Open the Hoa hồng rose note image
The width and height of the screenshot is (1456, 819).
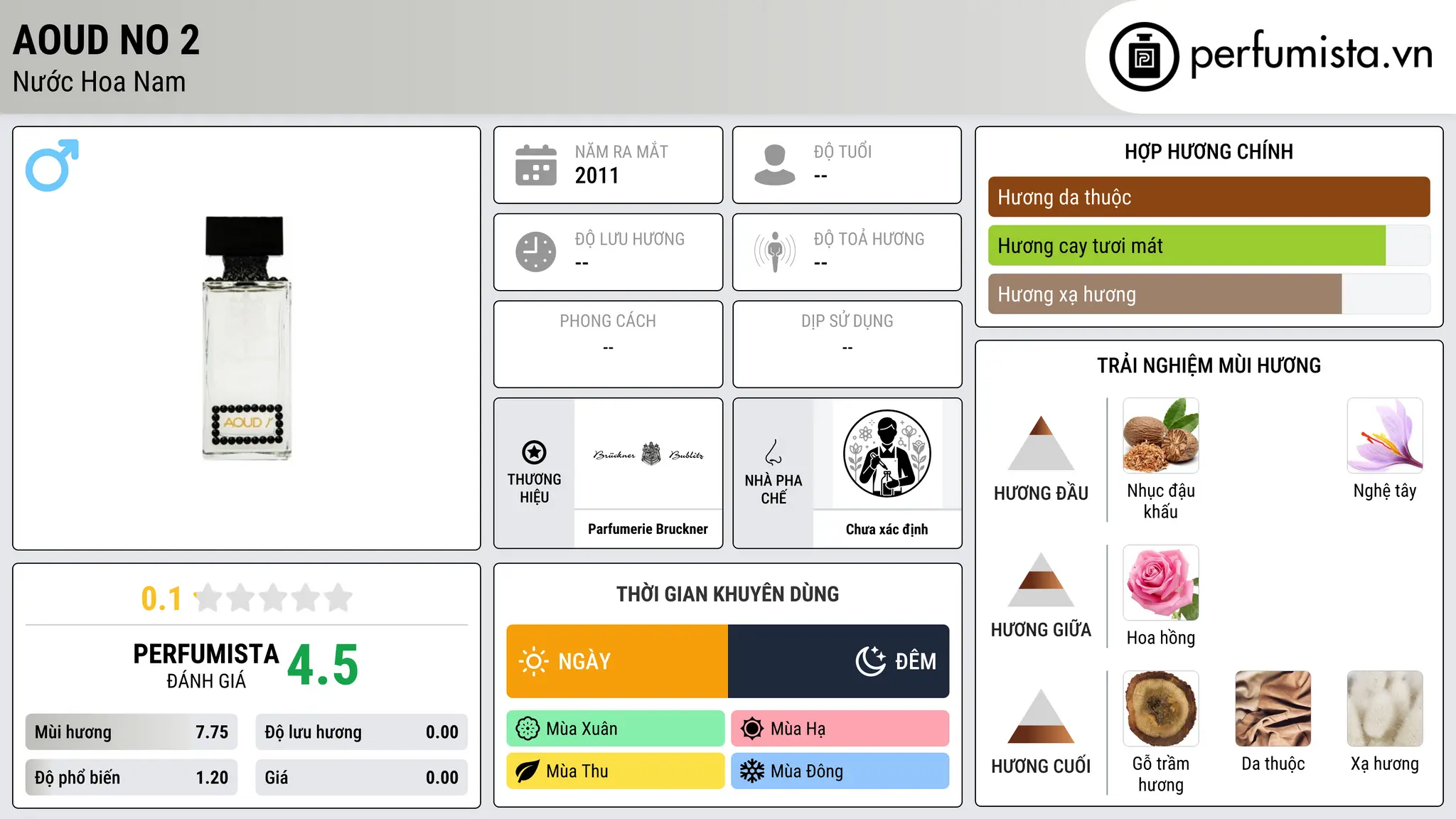(1161, 583)
